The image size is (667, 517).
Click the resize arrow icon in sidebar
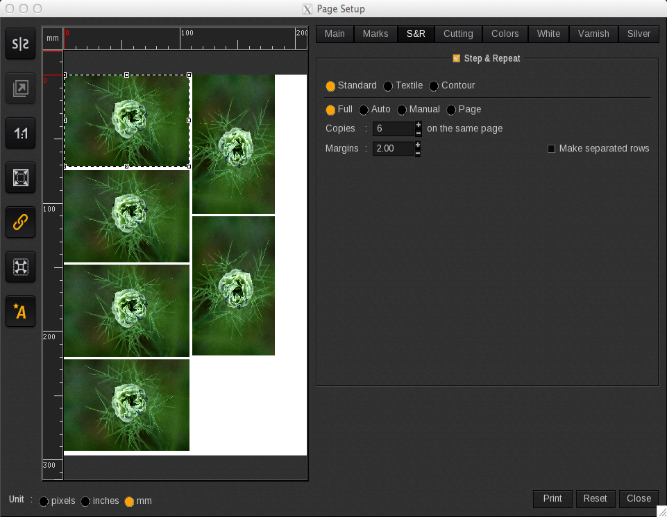(x=20, y=89)
